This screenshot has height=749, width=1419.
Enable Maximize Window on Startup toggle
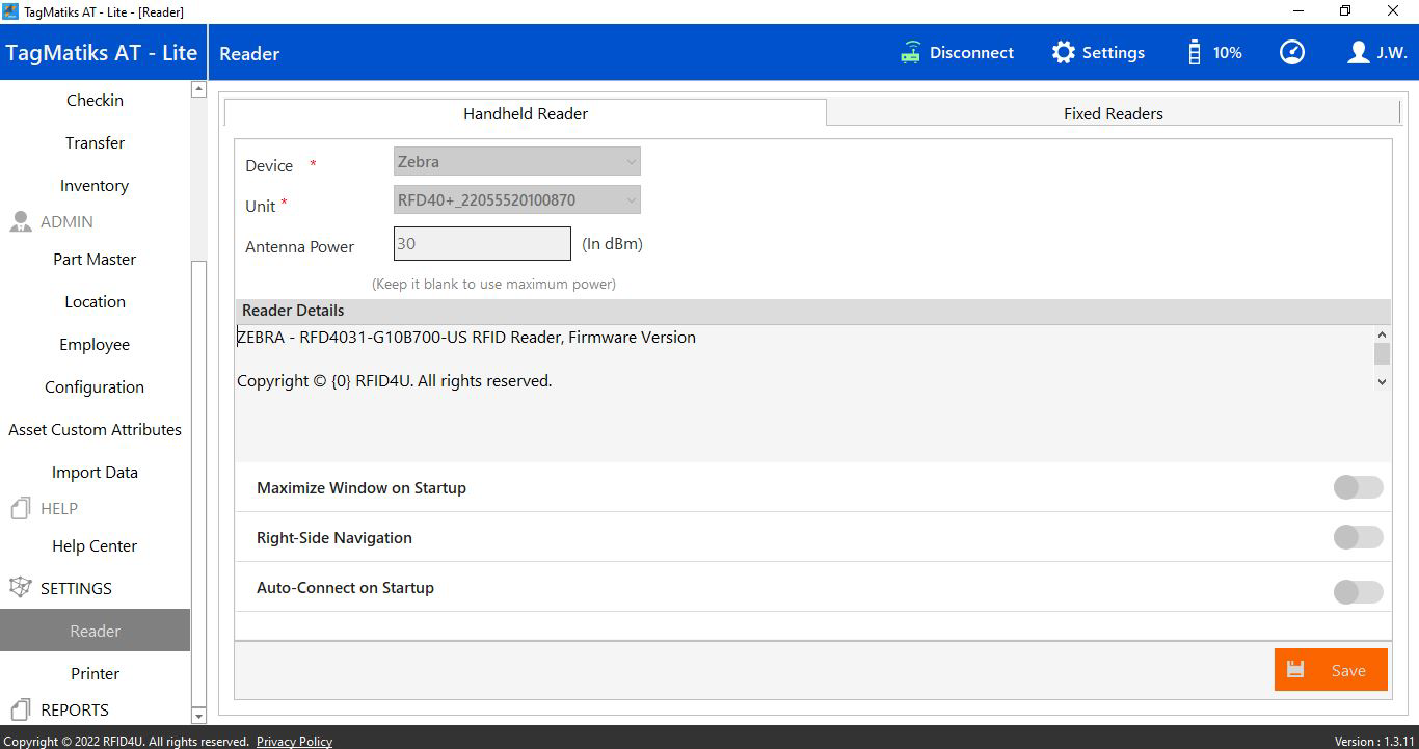coord(1358,488)
